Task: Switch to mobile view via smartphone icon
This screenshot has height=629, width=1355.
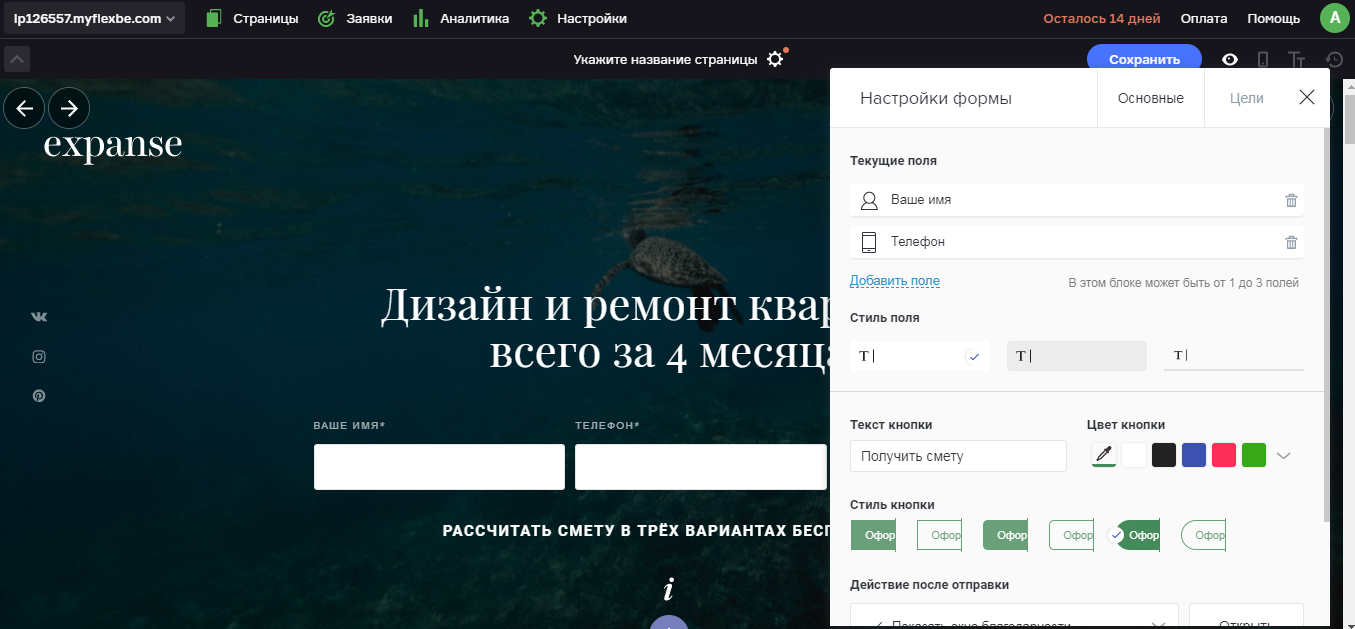Action: click(x=1263, y=59)
